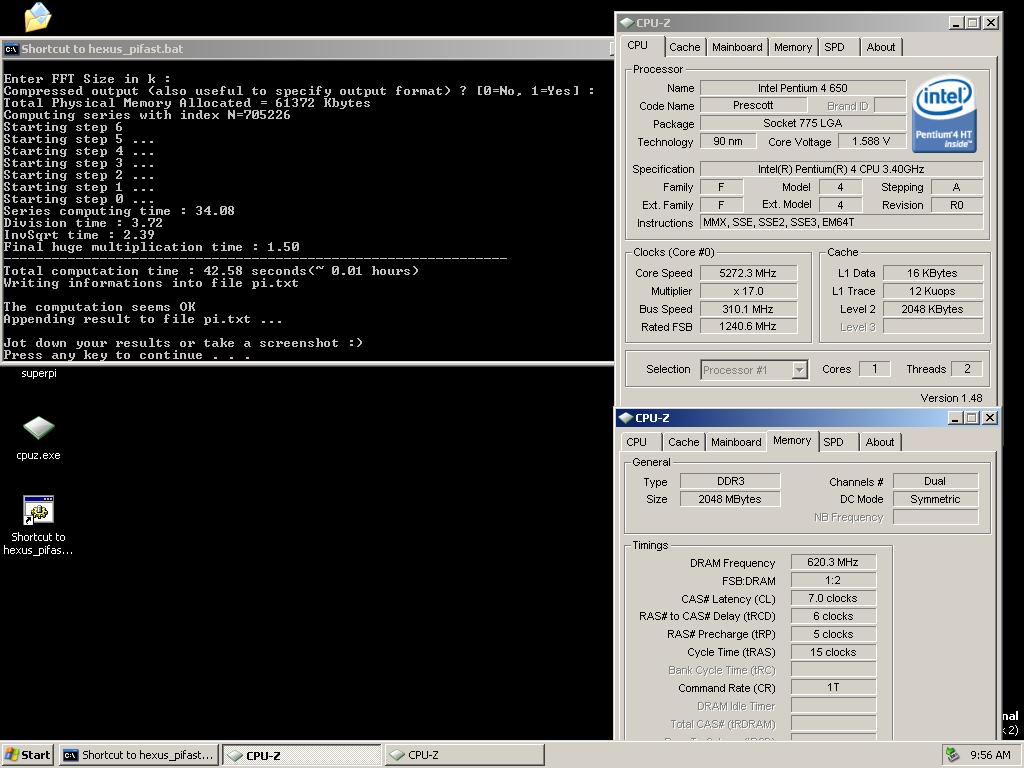Click the tRP value 5 clocks
Viewport: 1024px width, 768px height.
833,634
